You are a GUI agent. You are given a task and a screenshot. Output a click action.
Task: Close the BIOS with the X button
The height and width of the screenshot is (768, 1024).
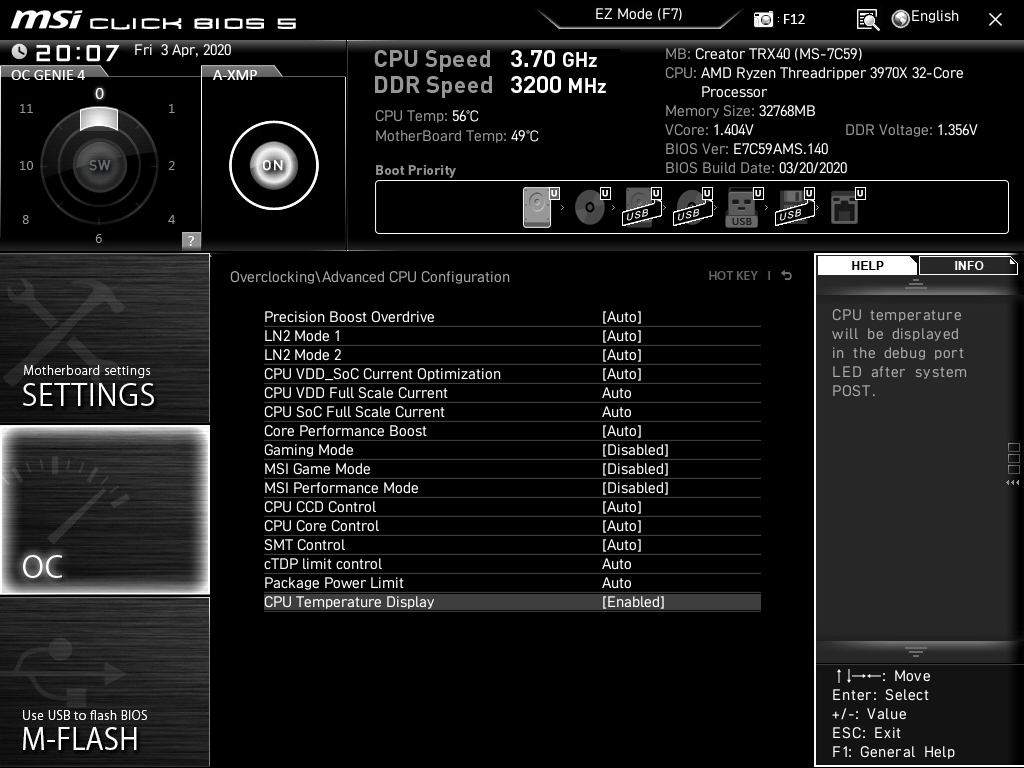coord(995,20)
